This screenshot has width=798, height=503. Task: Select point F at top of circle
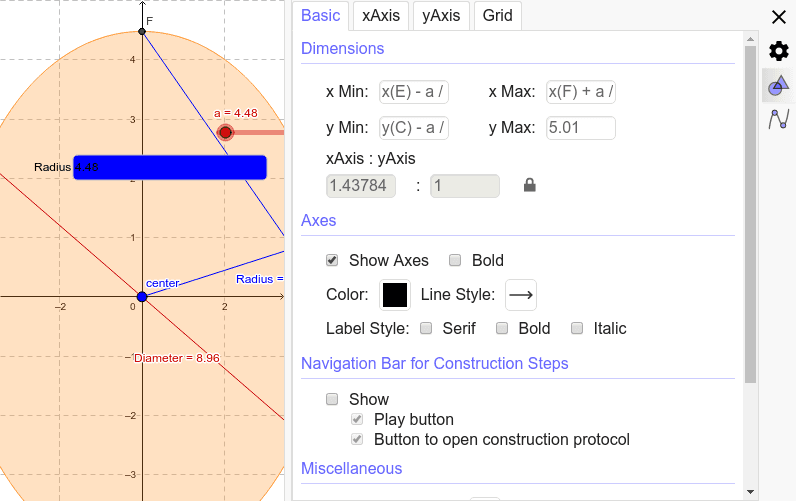point(142,32)
